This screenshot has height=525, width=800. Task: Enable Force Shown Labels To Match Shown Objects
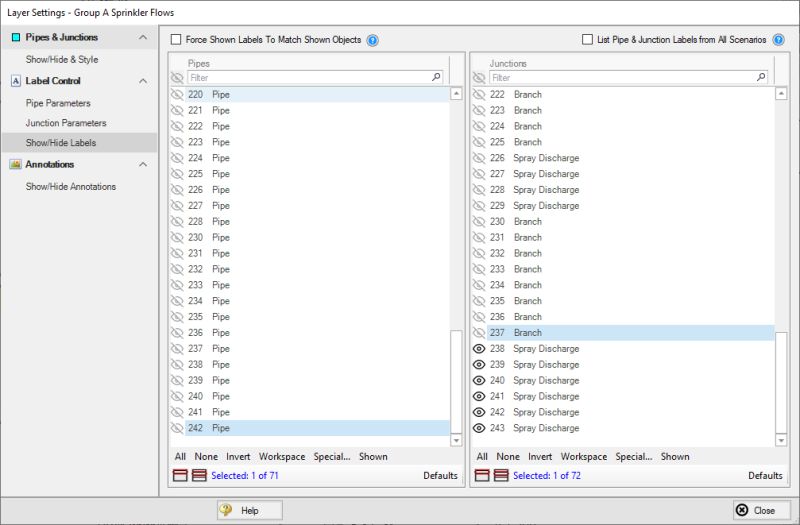176,40
